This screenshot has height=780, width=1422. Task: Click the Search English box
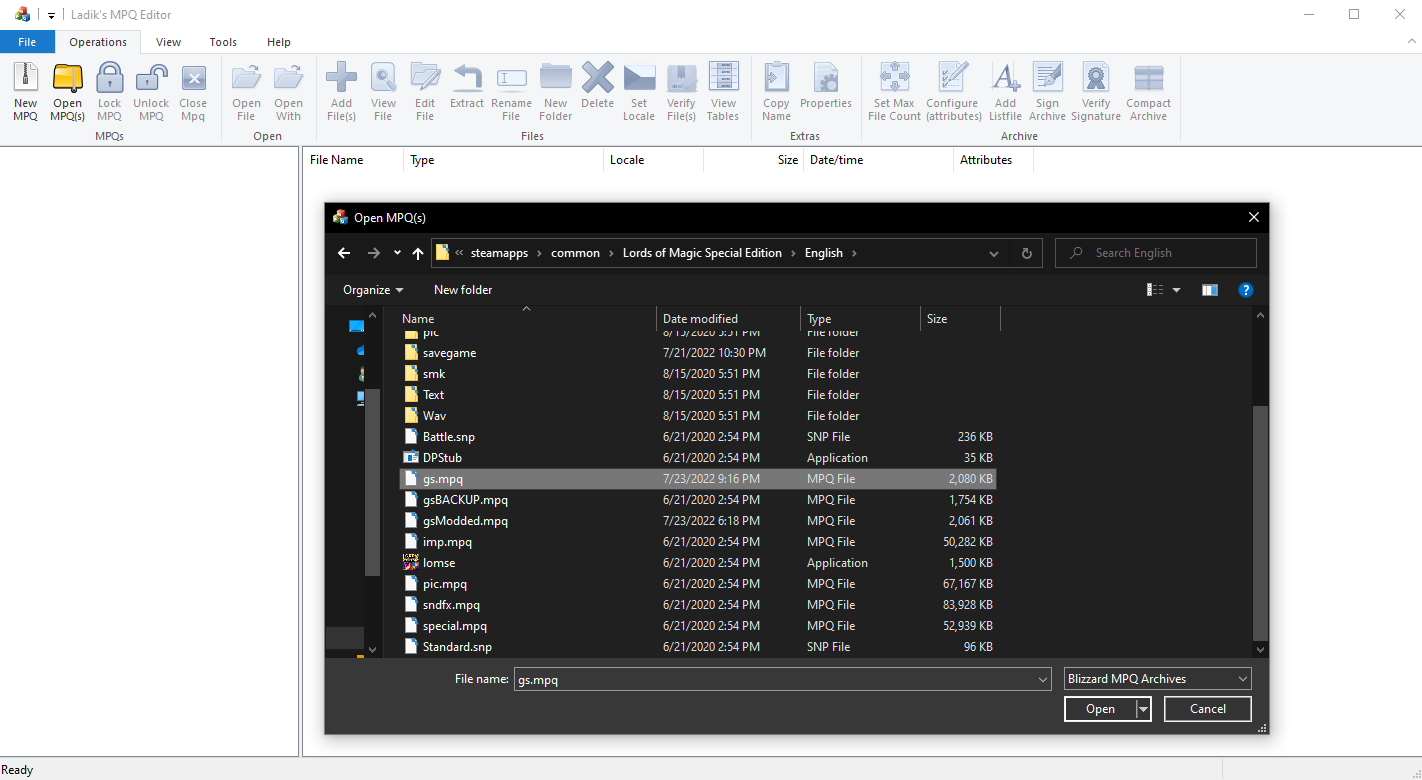pos(1155,253)
